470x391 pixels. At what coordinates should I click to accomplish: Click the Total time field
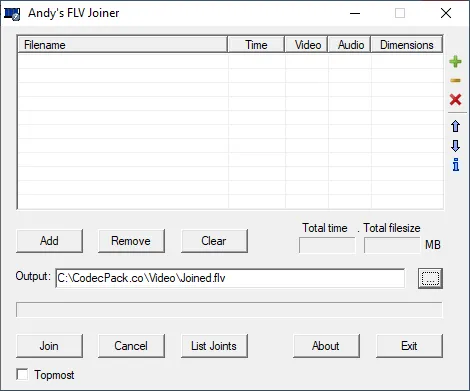(327, 245)
